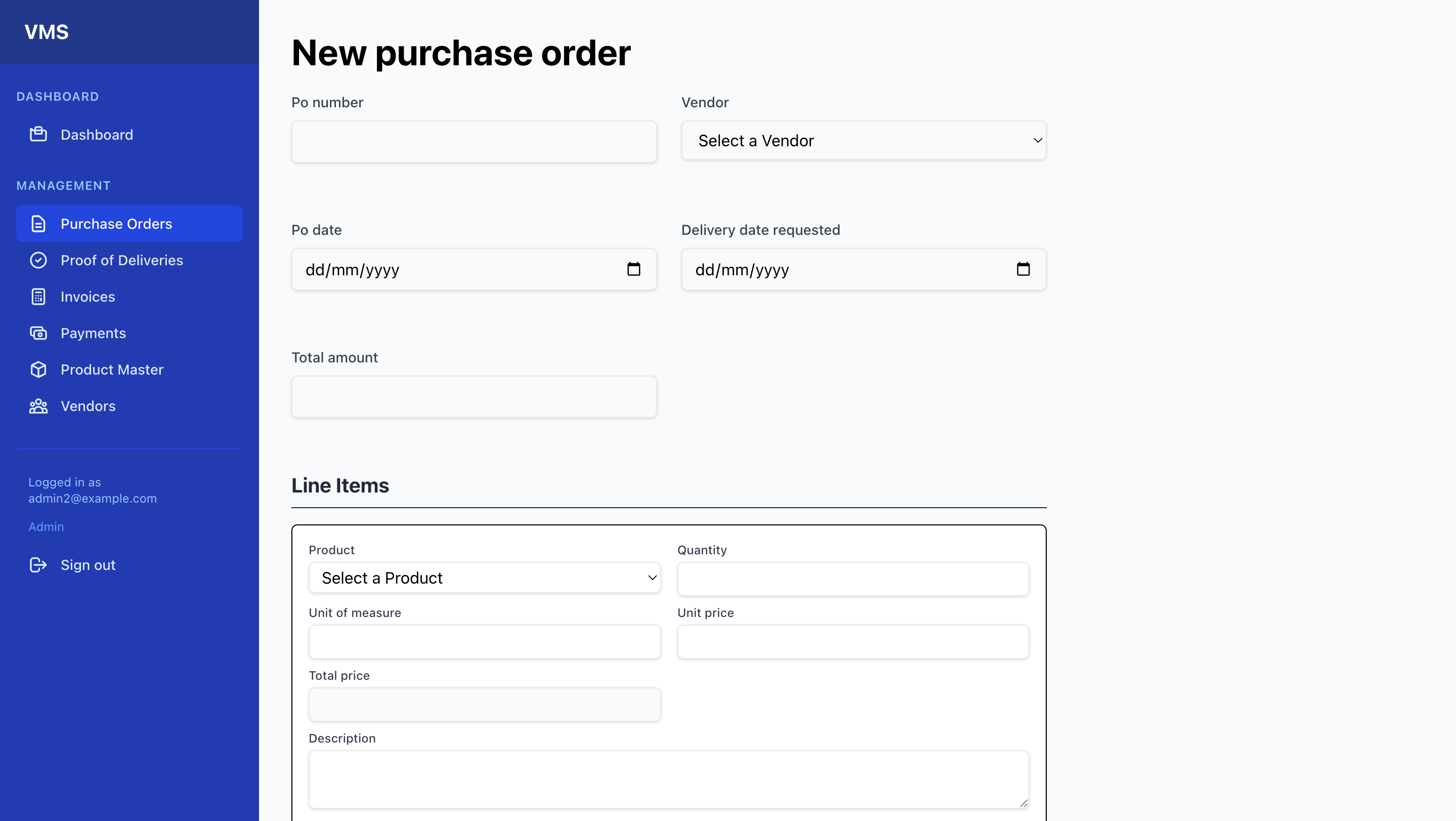Click the Description text area

[x=668, y=779]
